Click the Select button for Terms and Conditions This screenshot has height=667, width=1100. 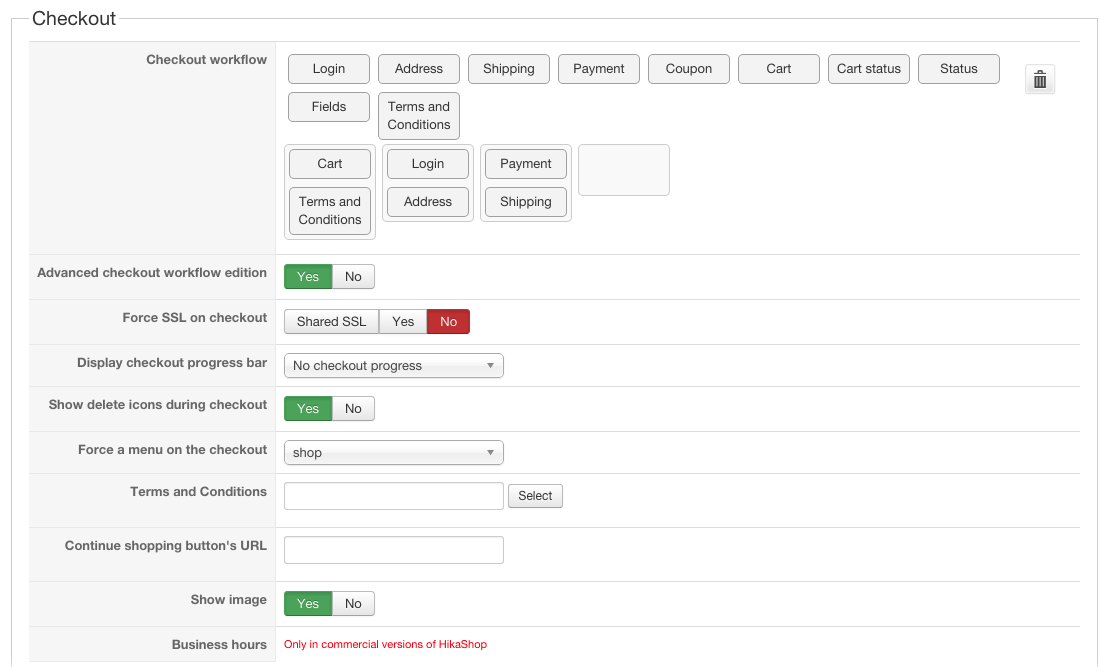[535, 496]
